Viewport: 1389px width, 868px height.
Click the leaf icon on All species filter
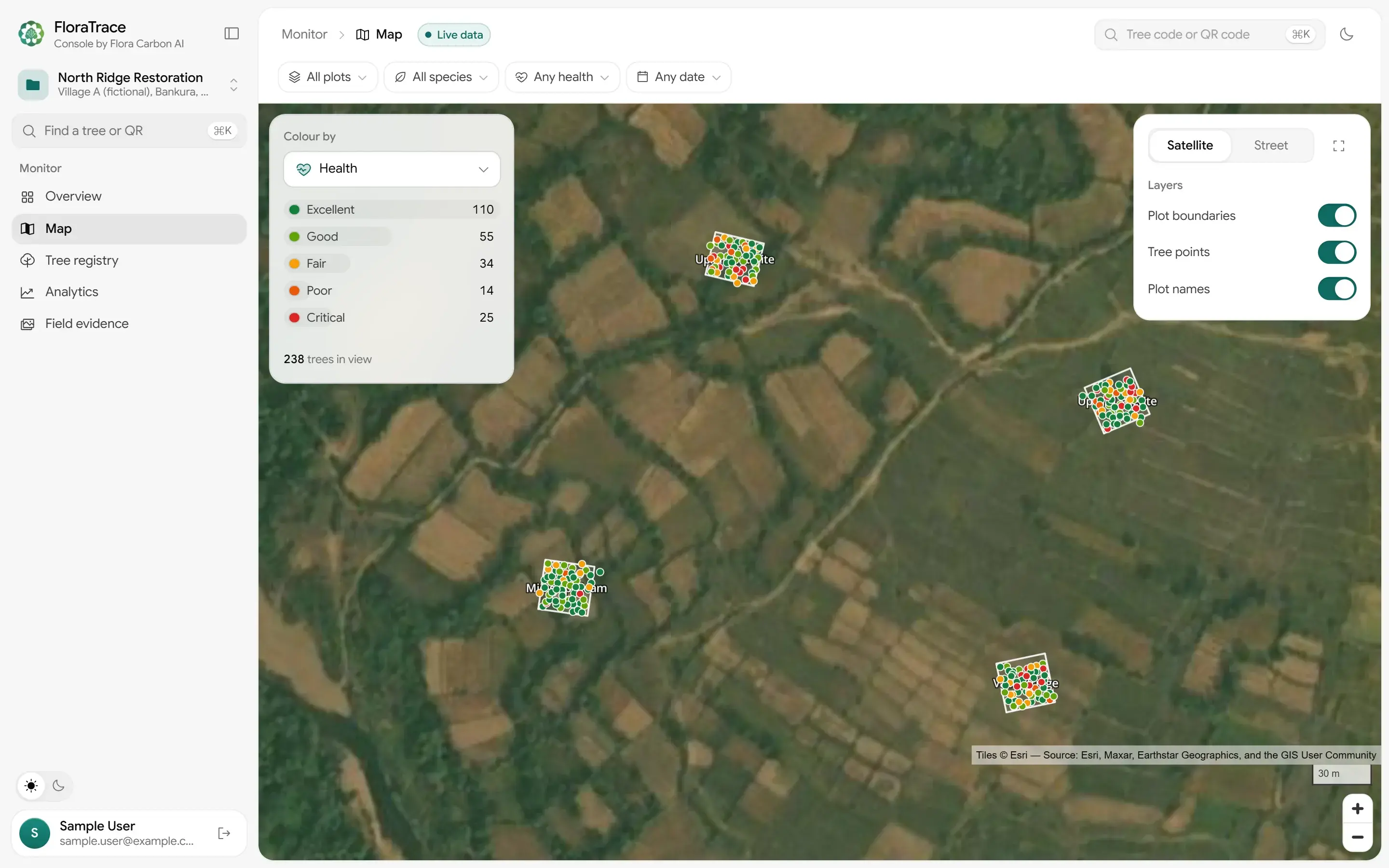(401, 77)
